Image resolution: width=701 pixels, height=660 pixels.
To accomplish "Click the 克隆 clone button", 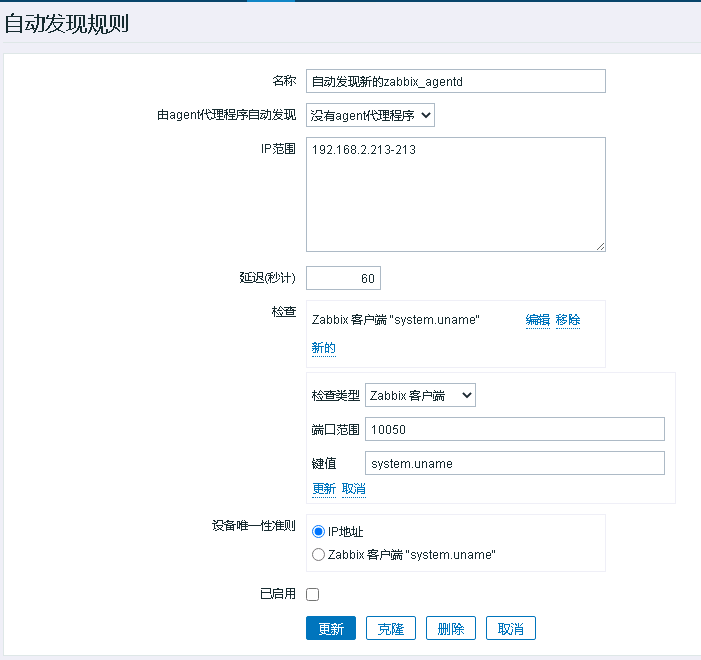I will [391, 628].
